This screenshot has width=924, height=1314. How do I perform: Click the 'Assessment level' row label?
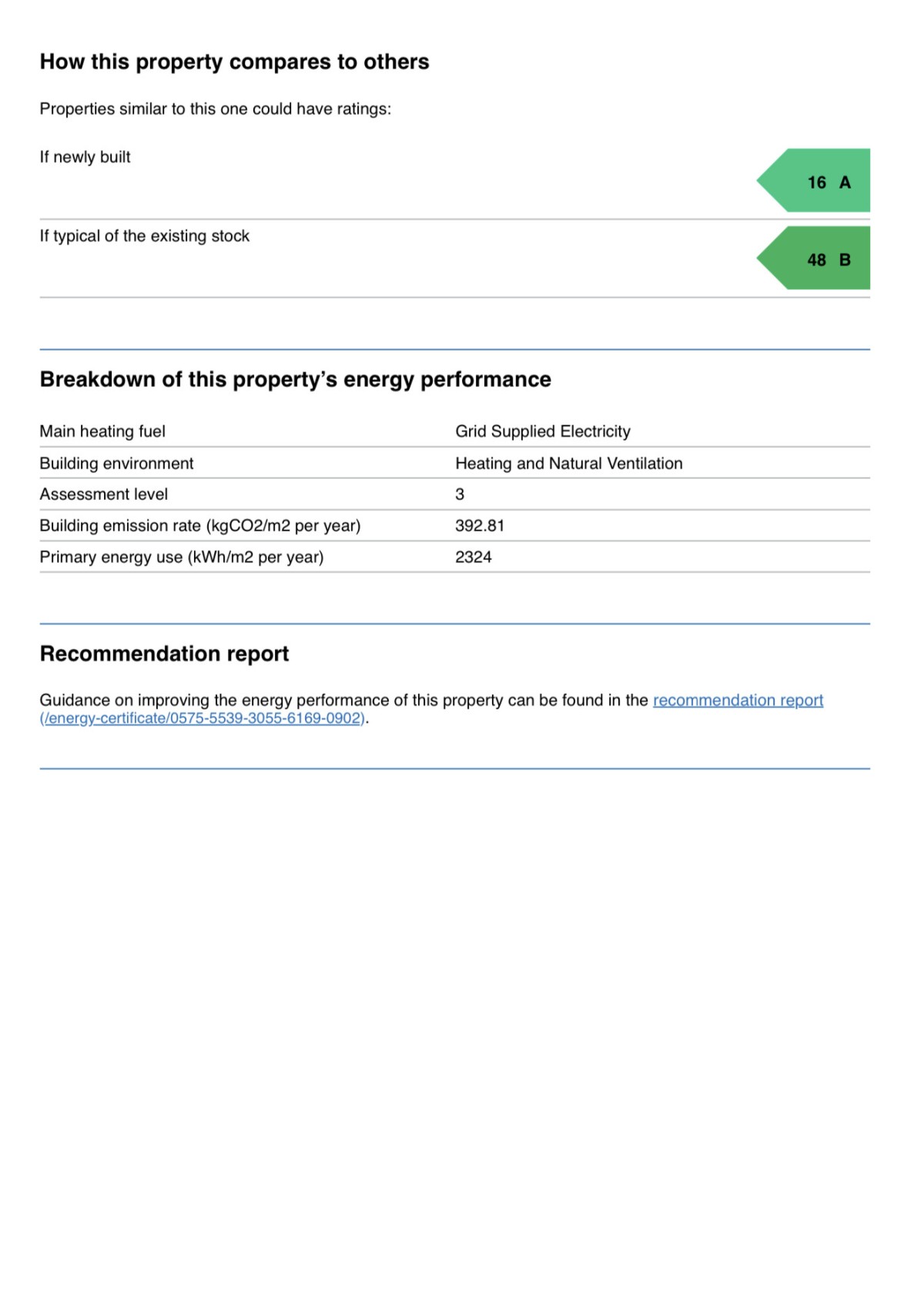point(103,494)
